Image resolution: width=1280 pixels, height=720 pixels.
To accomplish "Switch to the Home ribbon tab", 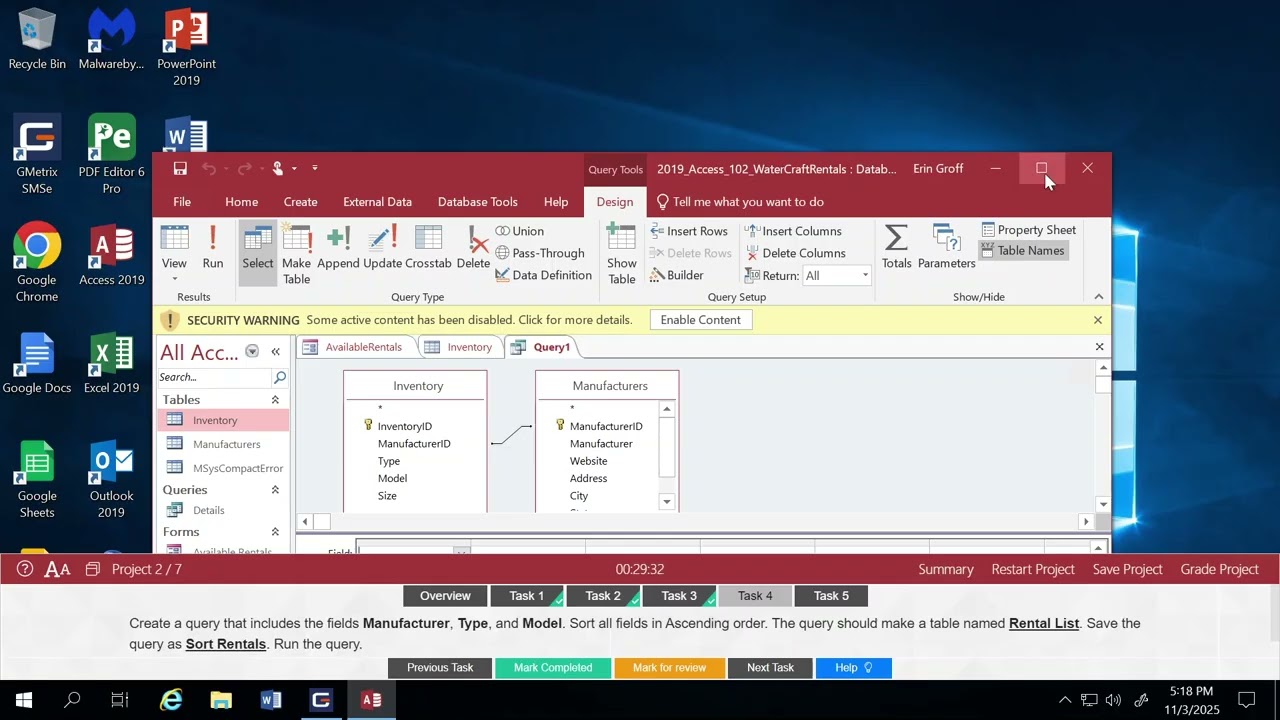I will (x=241, y=202).
